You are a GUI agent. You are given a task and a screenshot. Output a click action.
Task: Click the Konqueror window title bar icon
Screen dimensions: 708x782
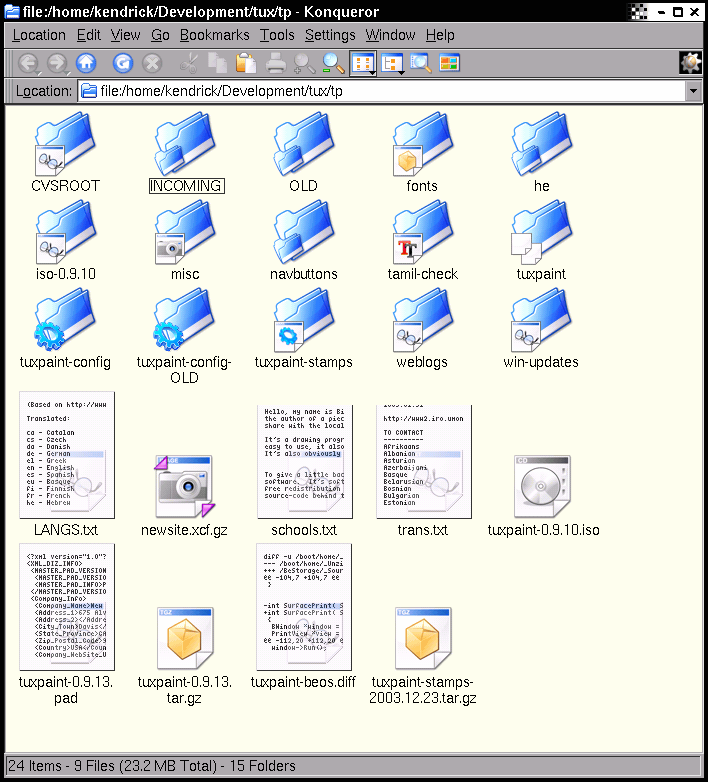[x=11, y=11]
